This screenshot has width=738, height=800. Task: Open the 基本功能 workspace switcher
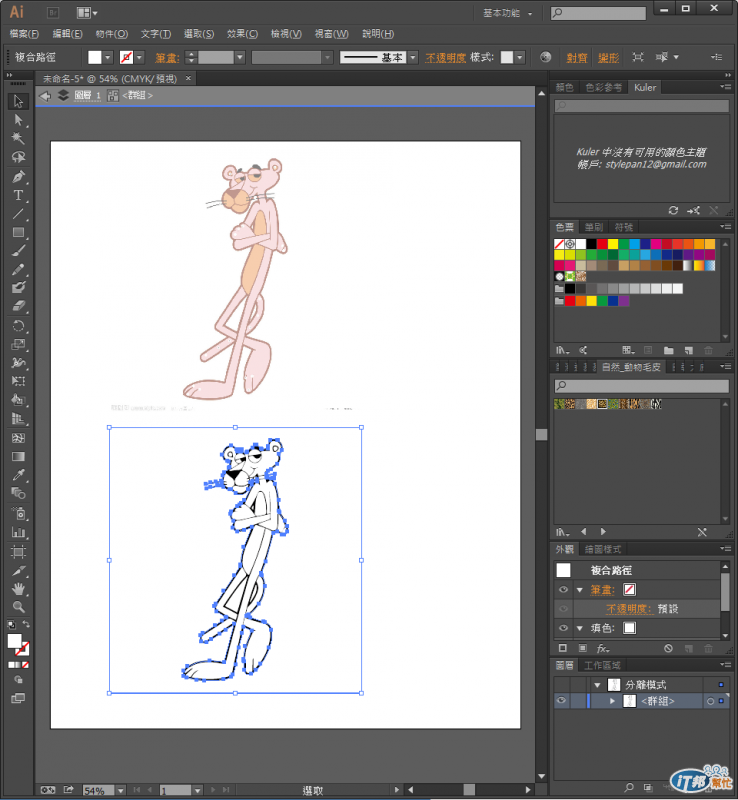507,13
